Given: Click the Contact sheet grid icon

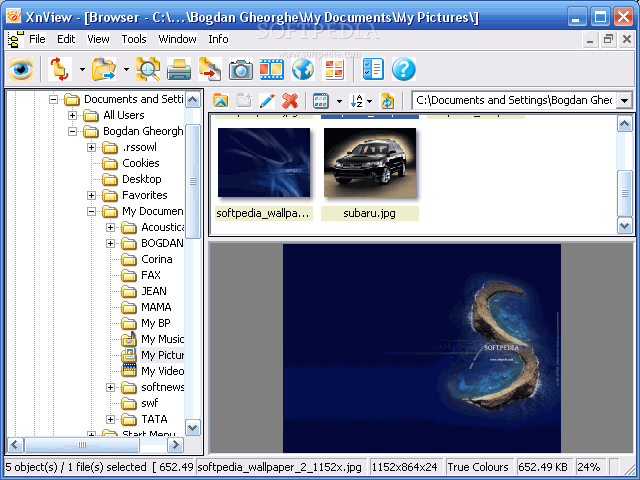Looking at the screenshot, I should click(334, 69).
